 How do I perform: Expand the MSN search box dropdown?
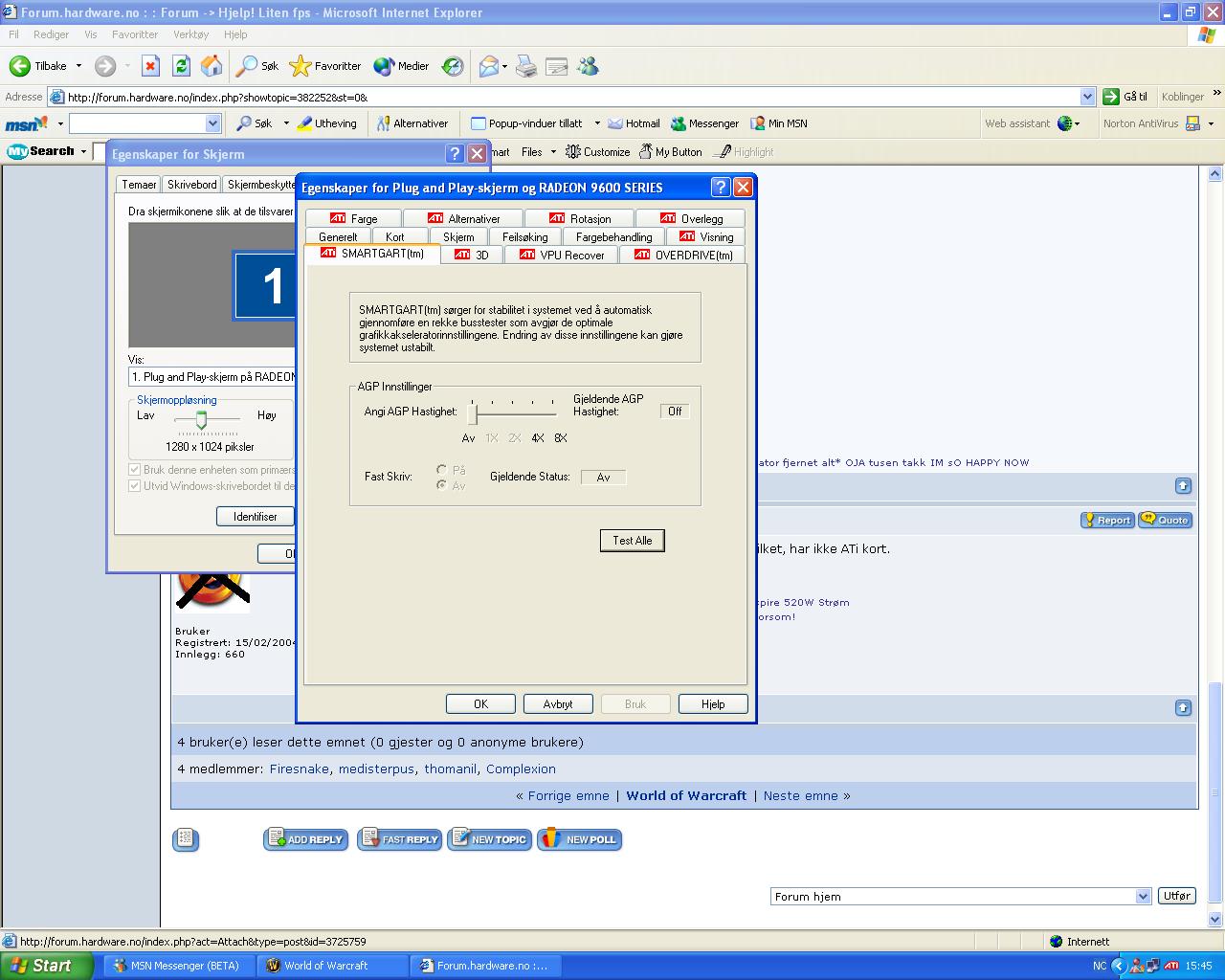tap(212, 123)
